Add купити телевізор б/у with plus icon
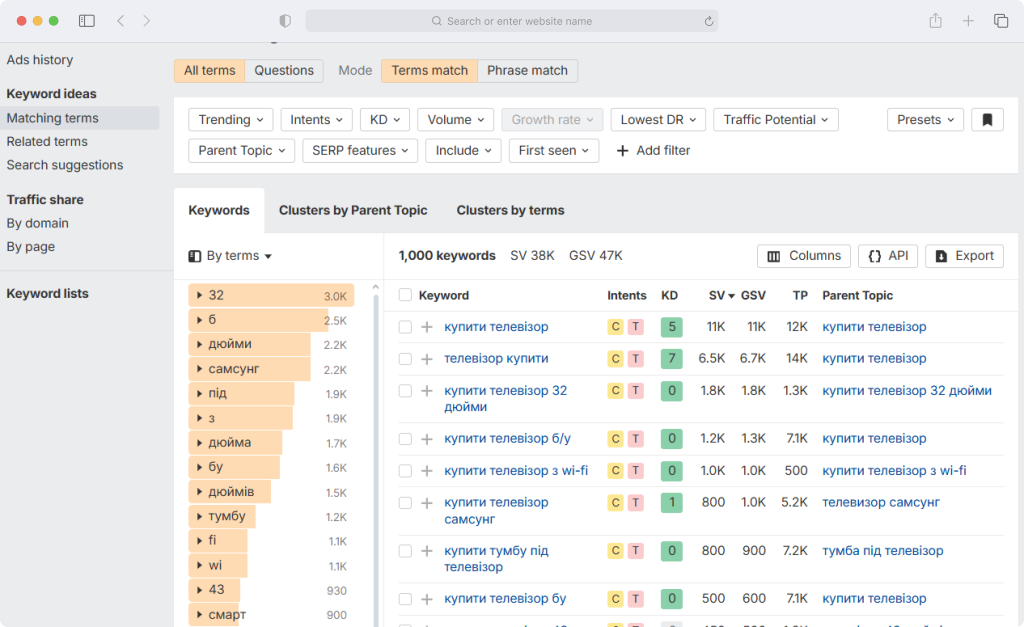The width and height of the screenshot is (1024, 627). point(427,439)
